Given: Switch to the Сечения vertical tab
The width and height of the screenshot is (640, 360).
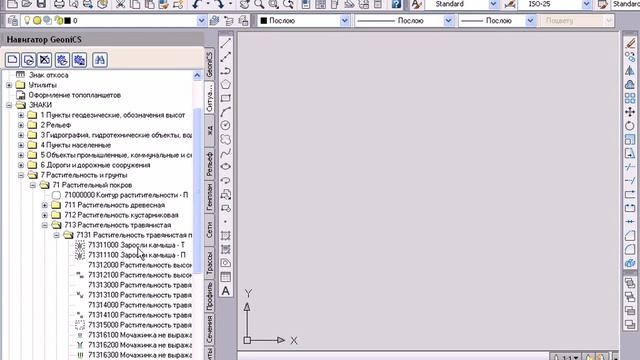Looking at the screenshot, I should pos(209,330).
